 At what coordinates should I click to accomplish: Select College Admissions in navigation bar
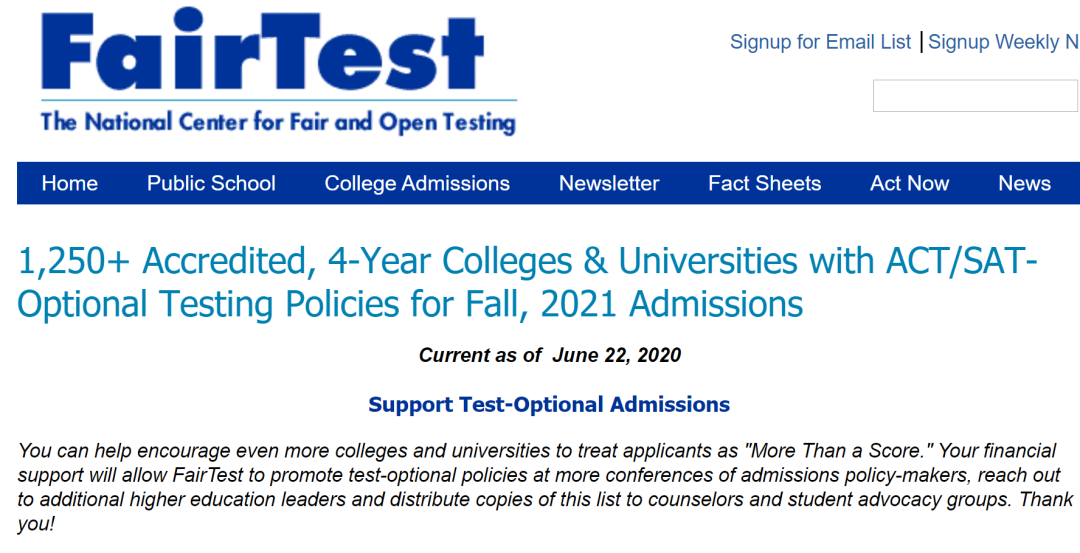click(x=417, y=184)
